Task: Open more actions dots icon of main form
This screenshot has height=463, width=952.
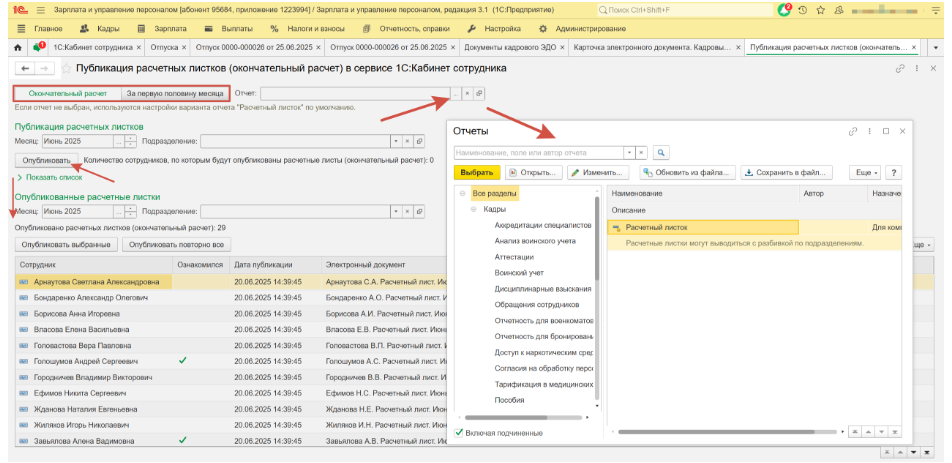Action: [917, 69]
